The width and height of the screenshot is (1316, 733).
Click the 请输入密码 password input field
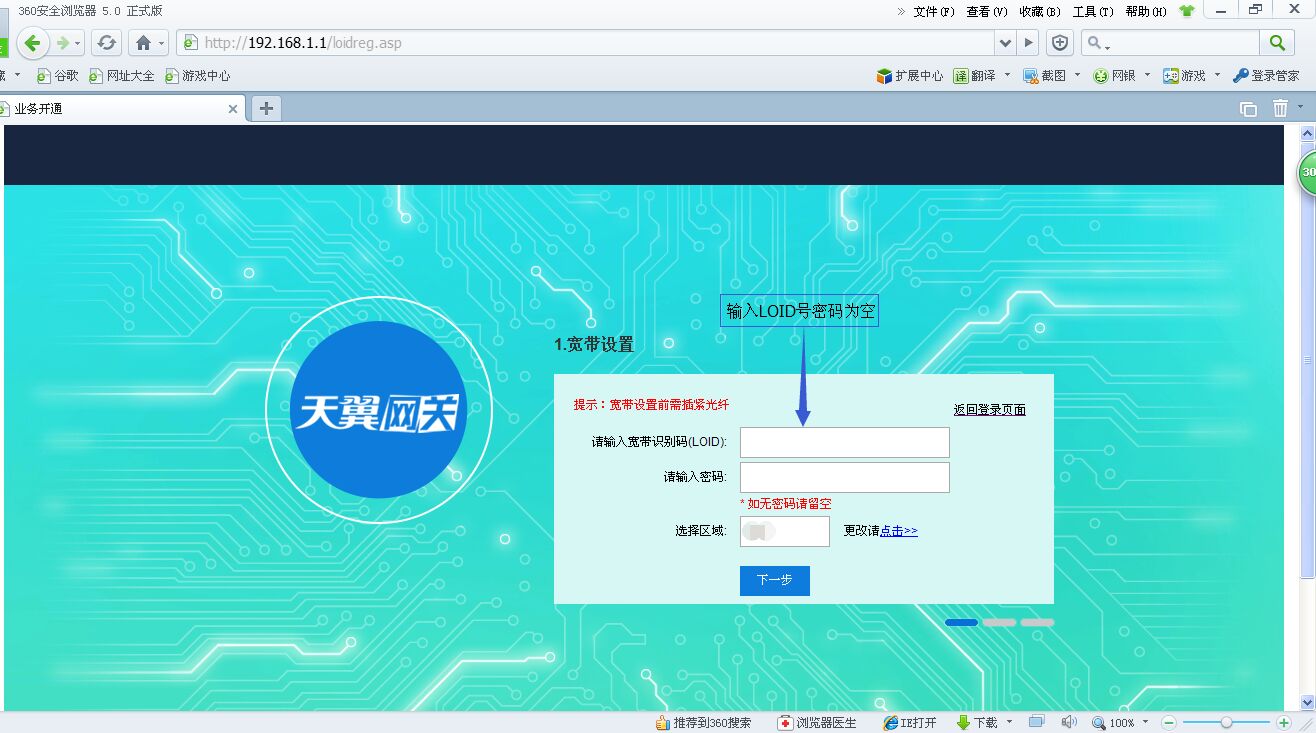tap(844, 477)
